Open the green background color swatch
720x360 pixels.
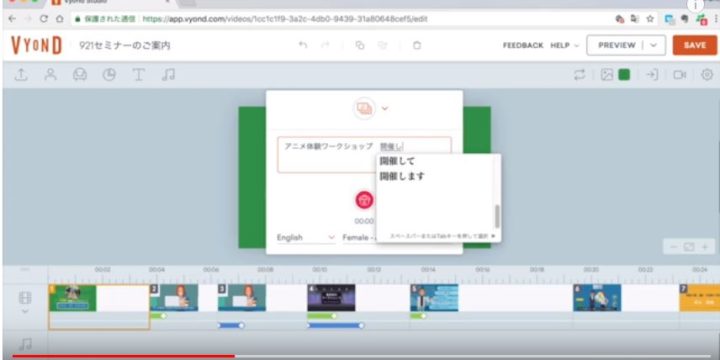coord(624,75)
